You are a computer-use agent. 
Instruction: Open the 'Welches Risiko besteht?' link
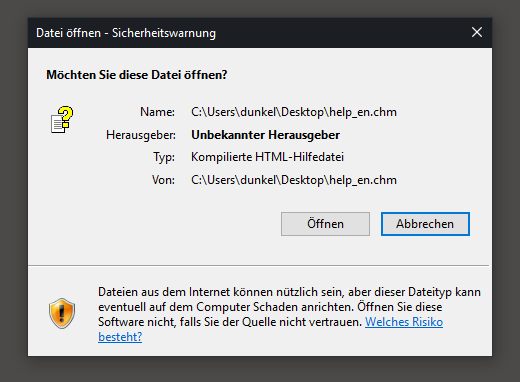click(x=404, y=322)
